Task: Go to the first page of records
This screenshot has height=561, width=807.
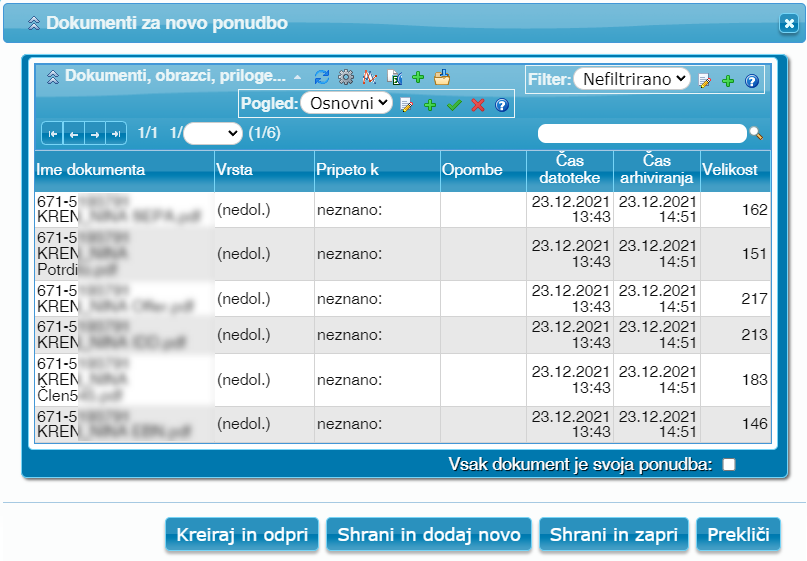Action: pyautogui.click(x=51, y=133)
